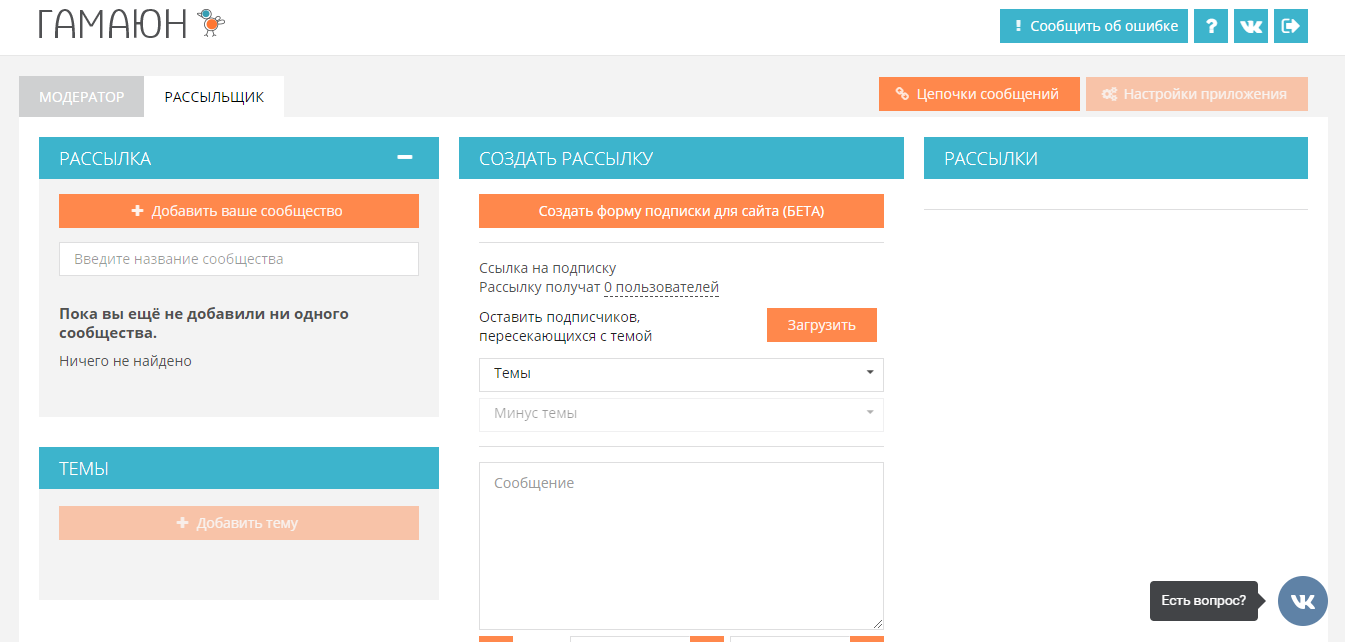The height and width of the screenshot is (642, 1345).
Task: Click Добавить ваше сообщество button
Action: [238, 211]
